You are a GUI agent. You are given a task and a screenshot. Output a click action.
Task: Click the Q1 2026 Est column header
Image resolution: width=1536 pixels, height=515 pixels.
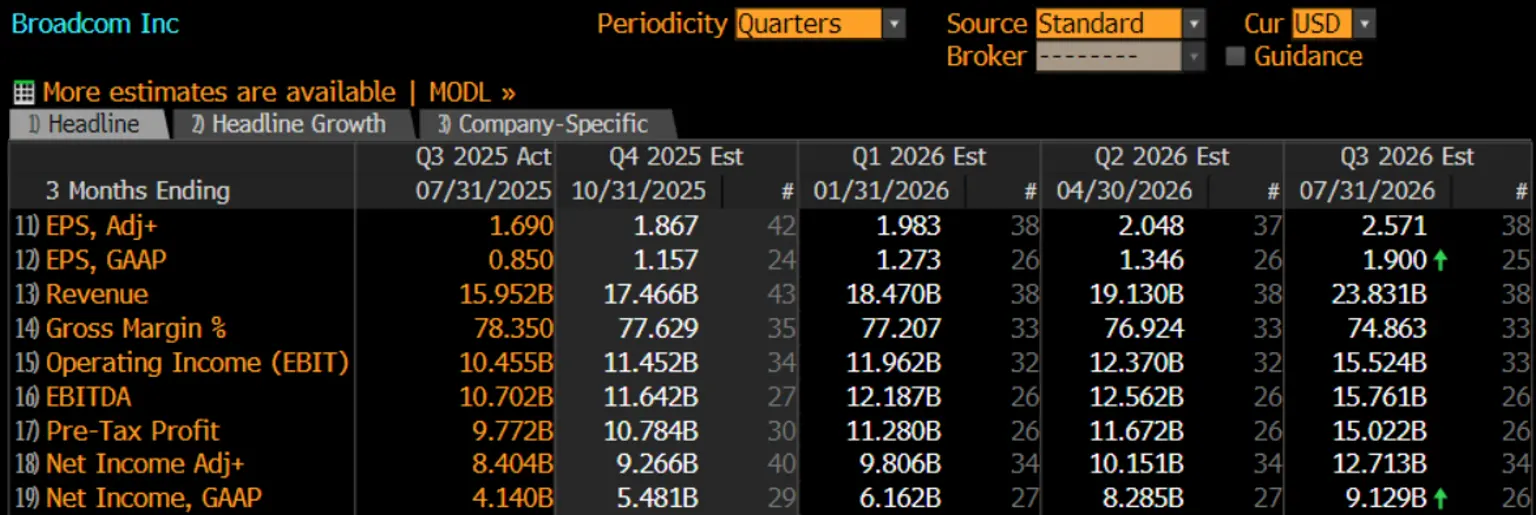pyautogui.click(x=919, y=157)
